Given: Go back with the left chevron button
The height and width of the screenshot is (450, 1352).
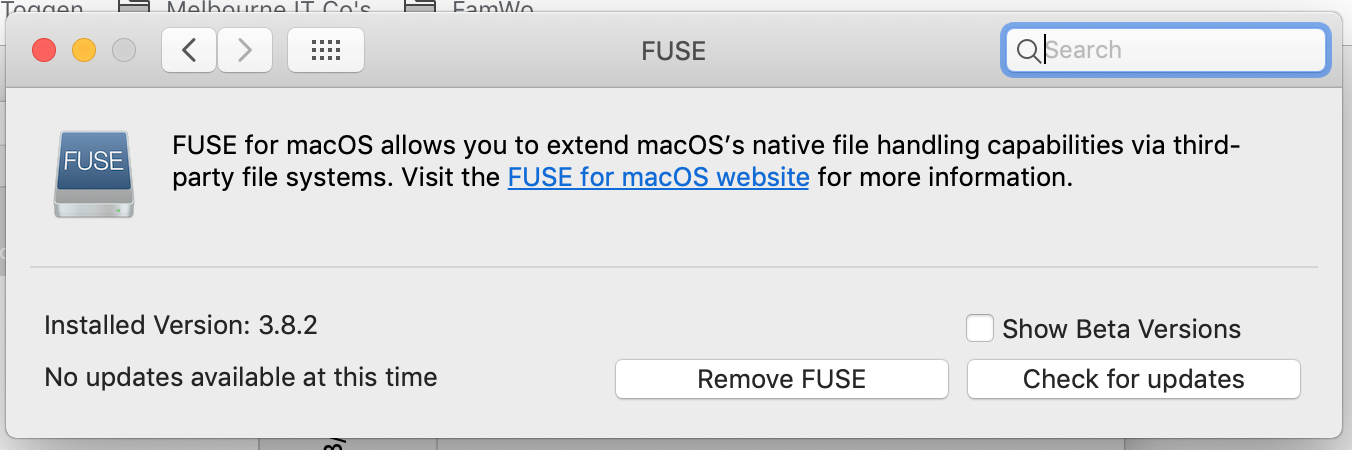Looking at the screenshot, I should pos(189,50).
